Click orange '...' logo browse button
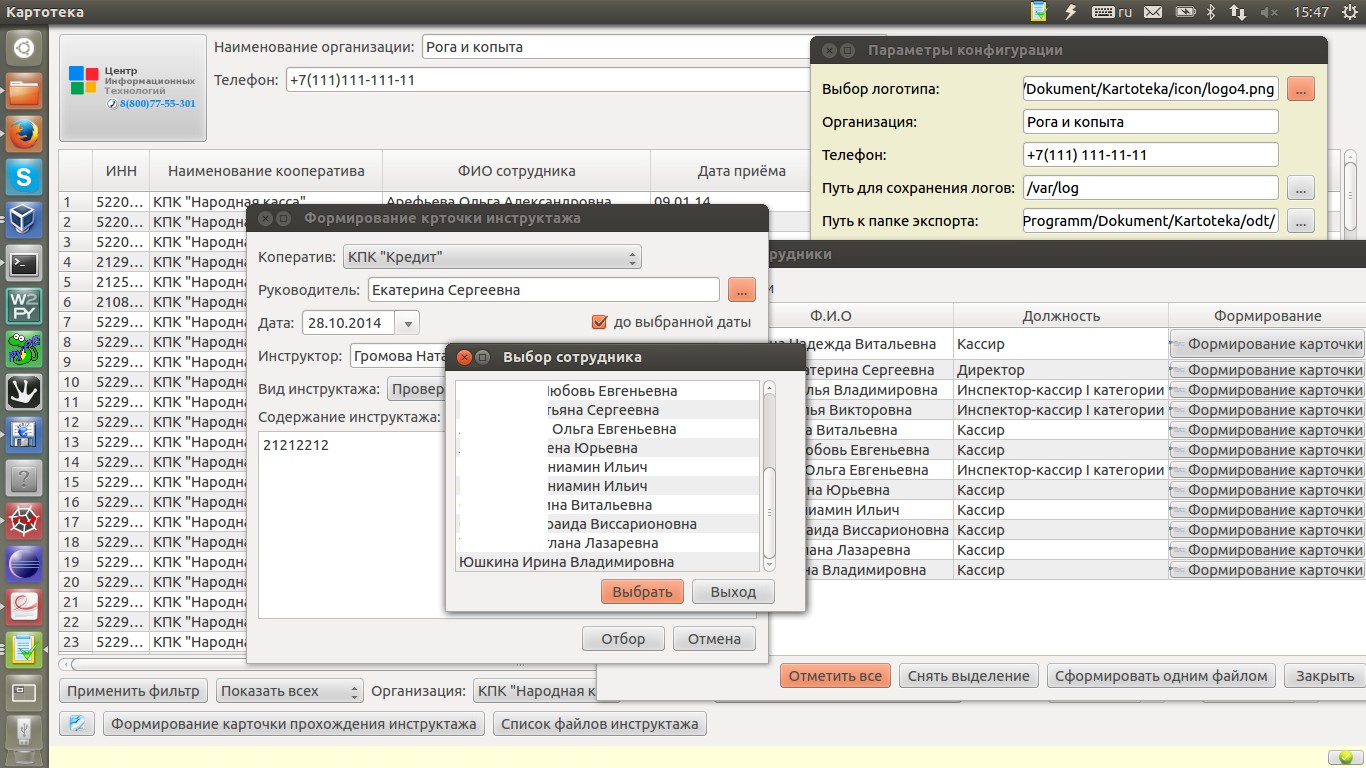 (x=1300, y=89)
